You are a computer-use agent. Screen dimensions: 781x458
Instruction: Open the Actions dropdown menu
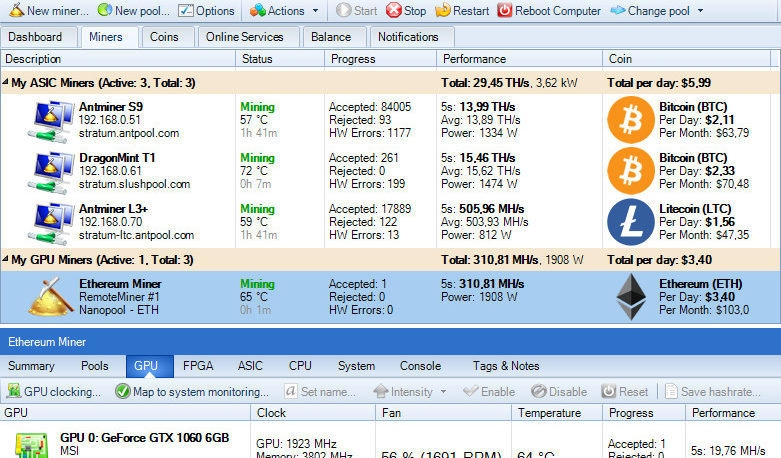(284, 10)
